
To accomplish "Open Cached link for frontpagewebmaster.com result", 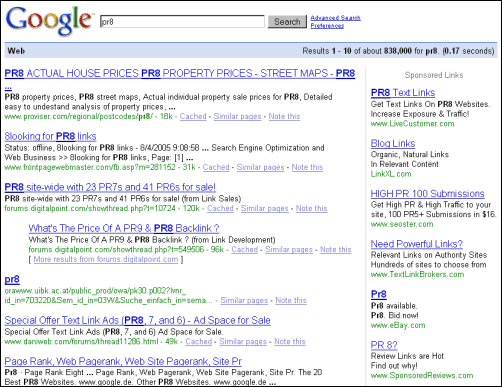I will (216, 167).
